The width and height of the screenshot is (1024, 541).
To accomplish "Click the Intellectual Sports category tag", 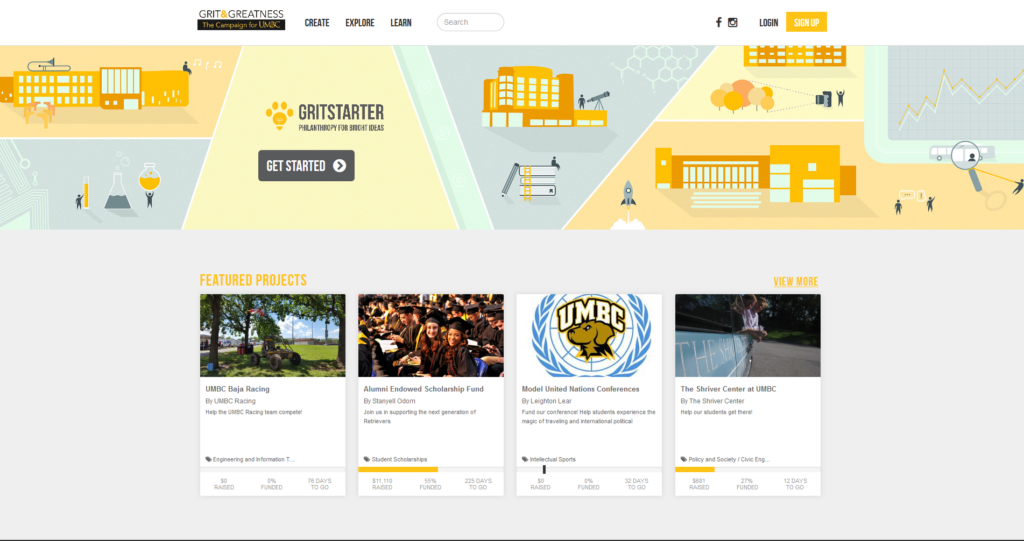I will [552, 459].
